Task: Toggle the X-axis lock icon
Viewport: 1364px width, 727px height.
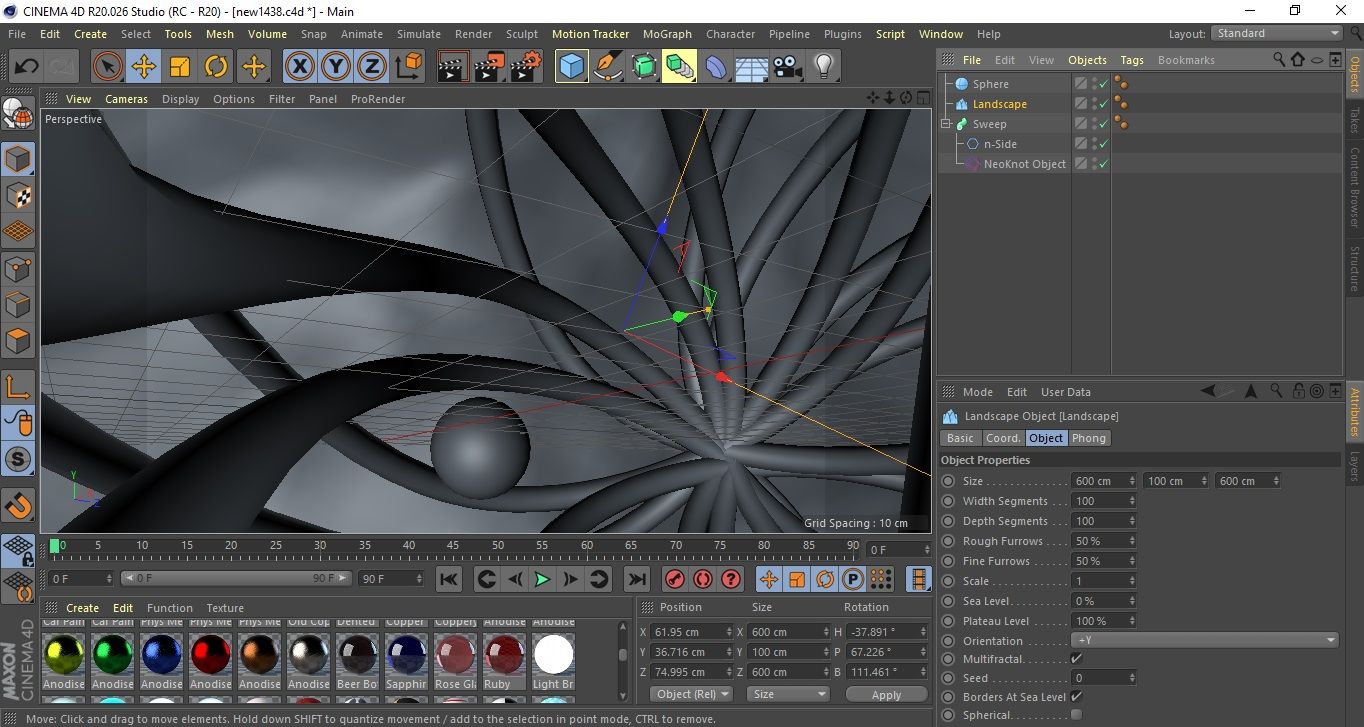Action: click(298, 67)
